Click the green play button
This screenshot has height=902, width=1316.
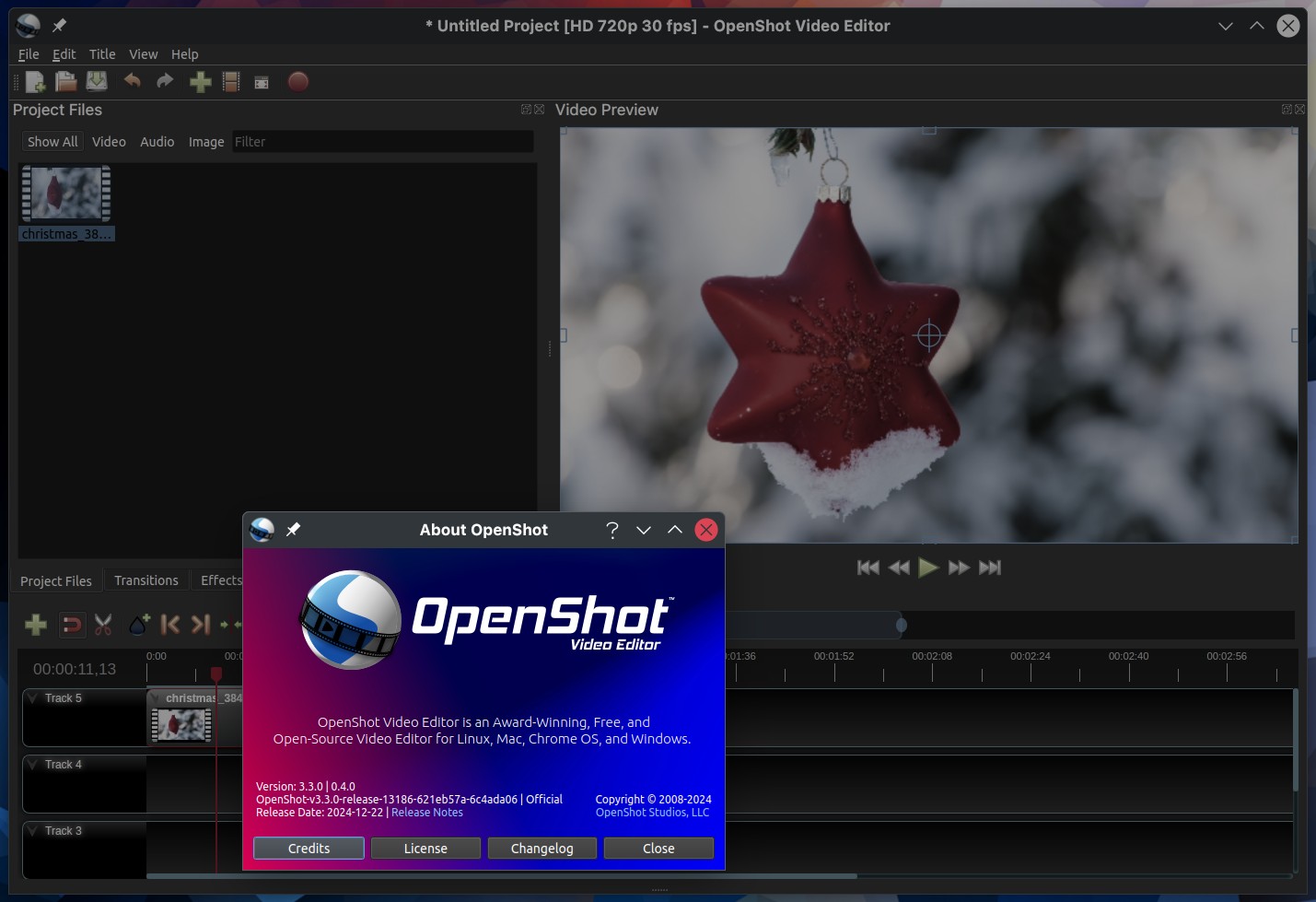928,568
